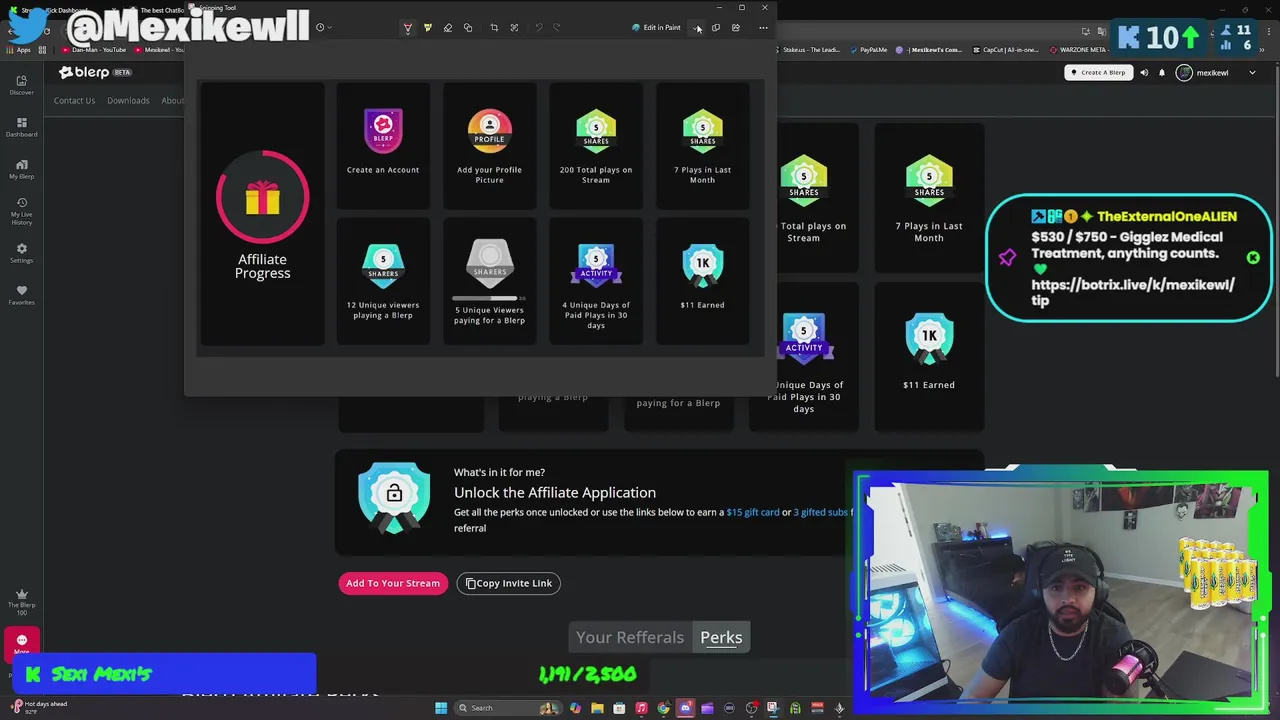Image resolution: width=1280 pixels, height=720 pixels.
Task: Open Contact Us in Blerp nav
Action: click(x=74, y=100)
